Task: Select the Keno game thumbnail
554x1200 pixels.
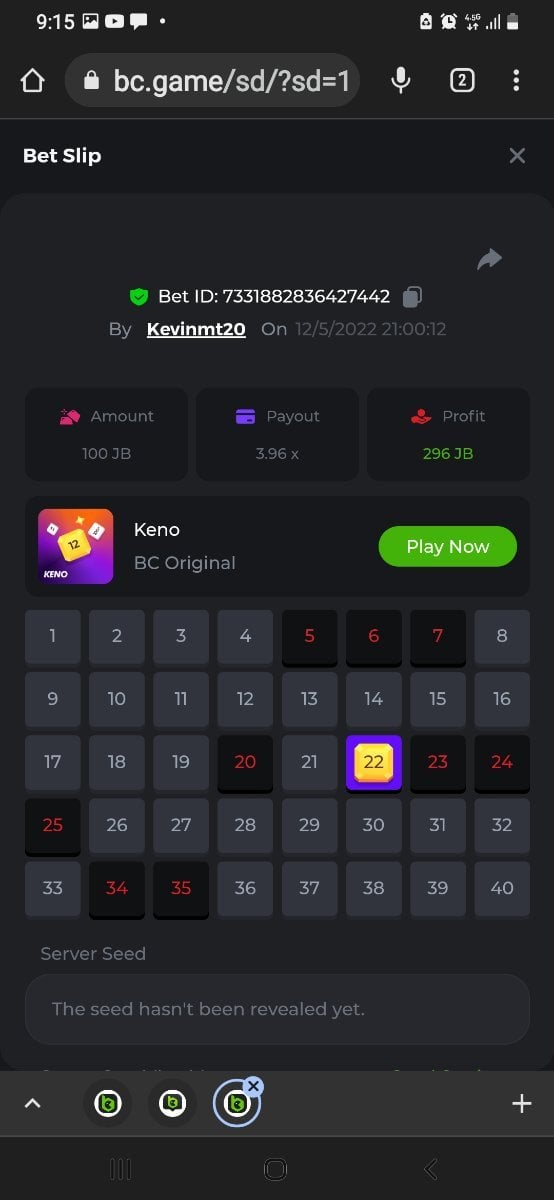Action: pyautogui.click(x=75, y=546)
